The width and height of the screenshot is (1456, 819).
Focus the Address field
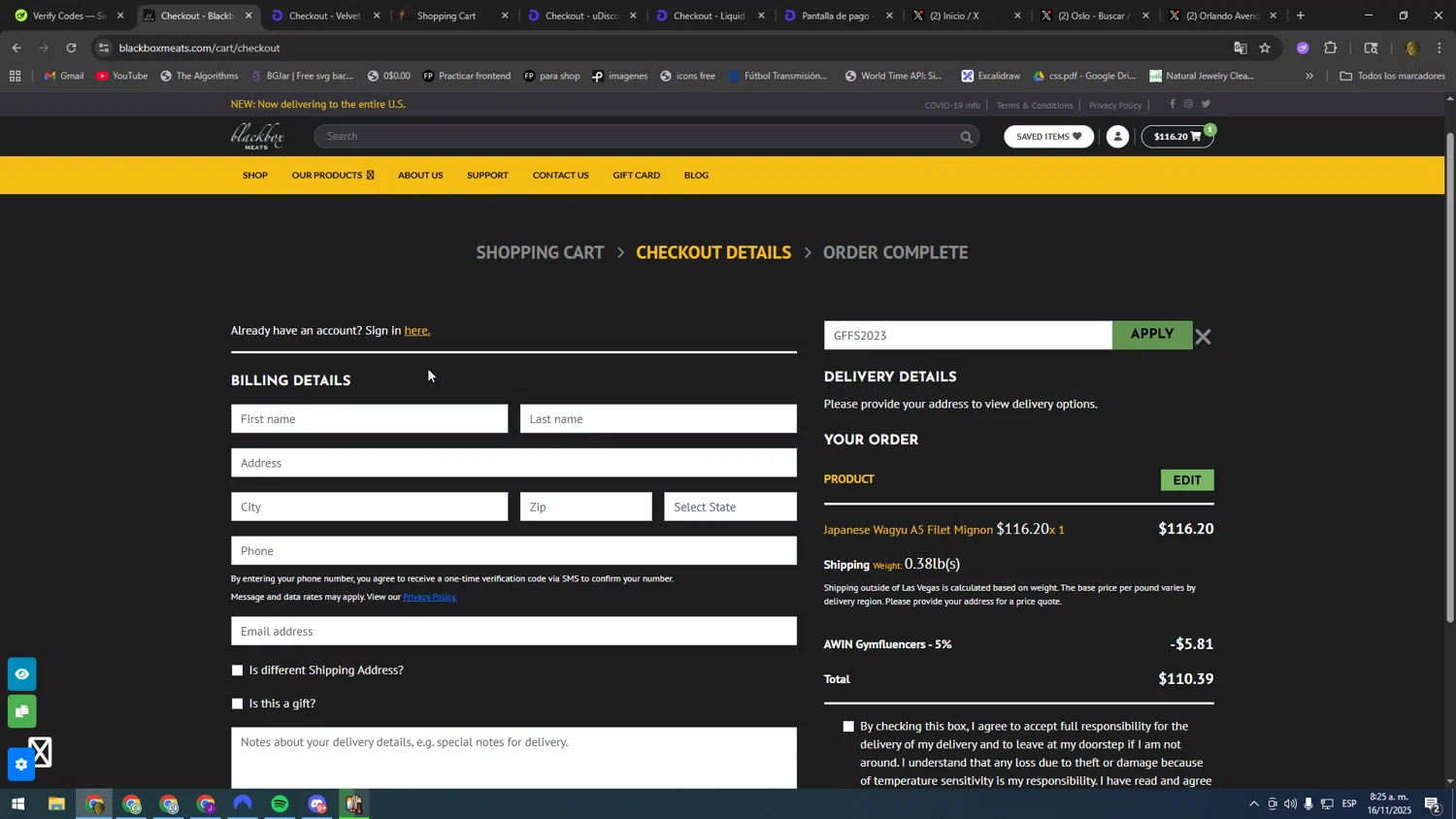coord(513,463)
